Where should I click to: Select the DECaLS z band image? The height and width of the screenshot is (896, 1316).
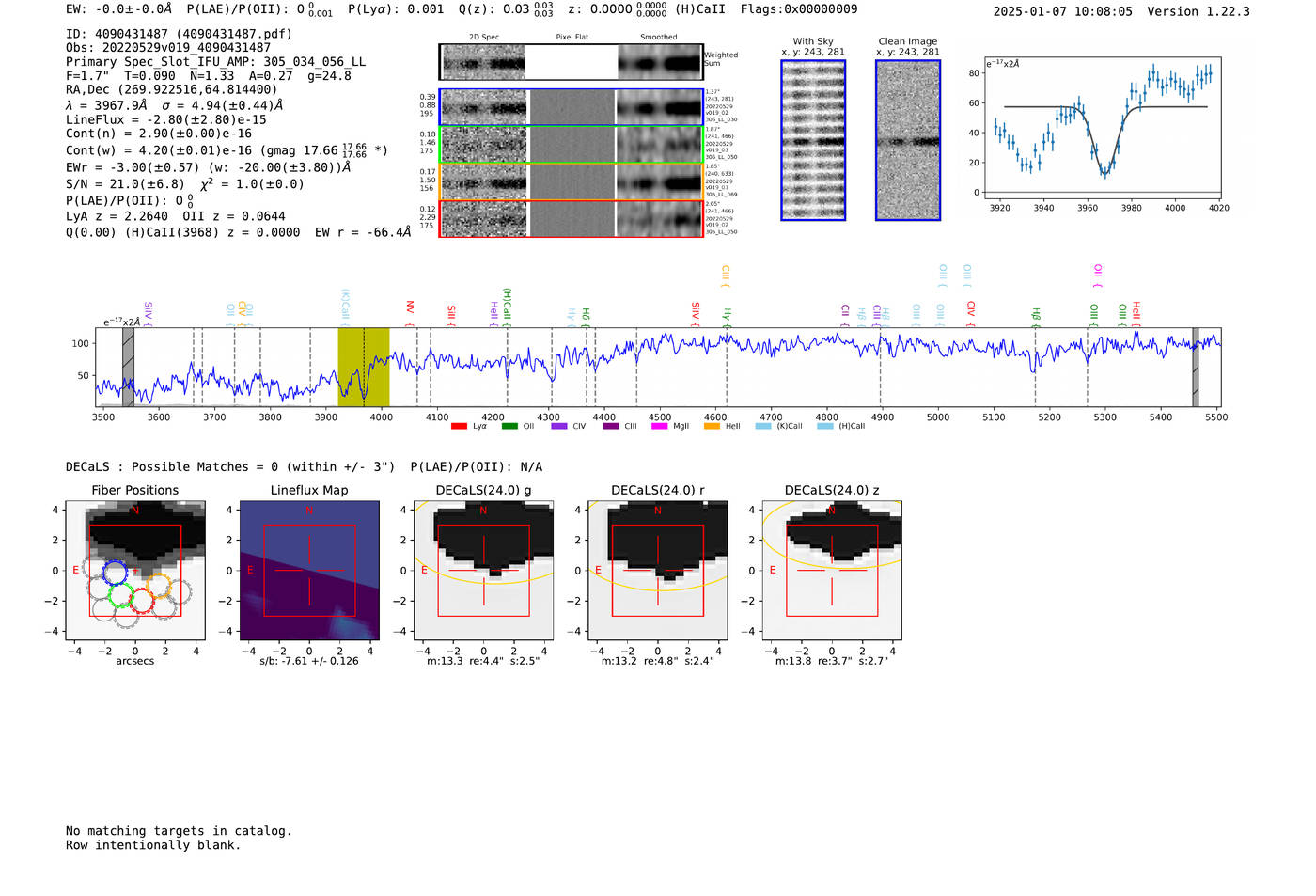point(831,570)
